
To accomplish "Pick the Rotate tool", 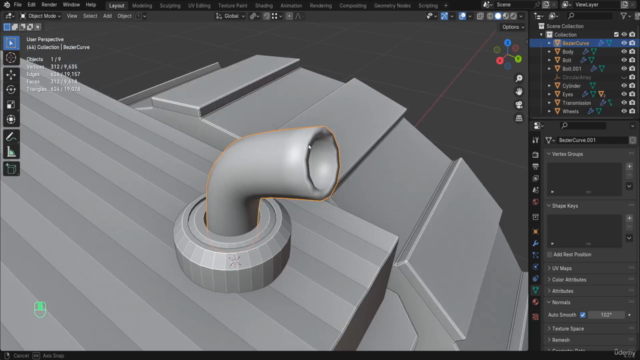I will [11, 90].
